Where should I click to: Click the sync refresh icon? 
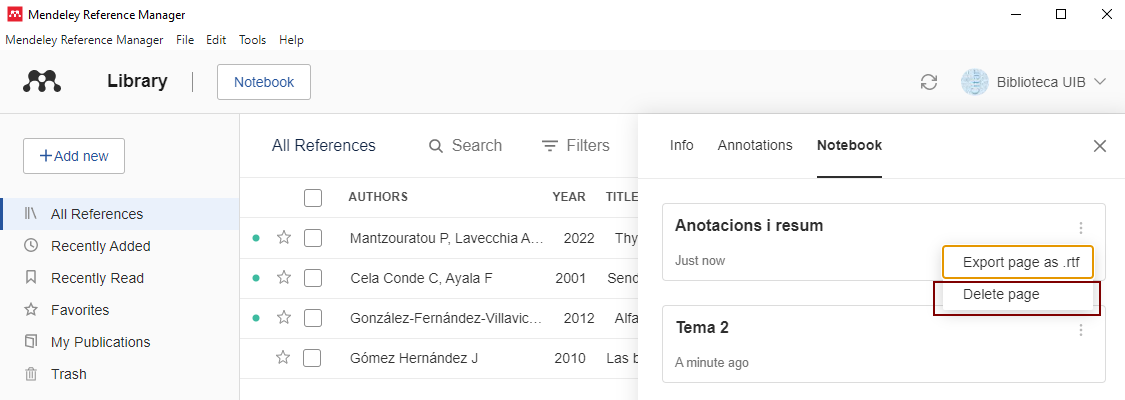(x=929, y=82)
